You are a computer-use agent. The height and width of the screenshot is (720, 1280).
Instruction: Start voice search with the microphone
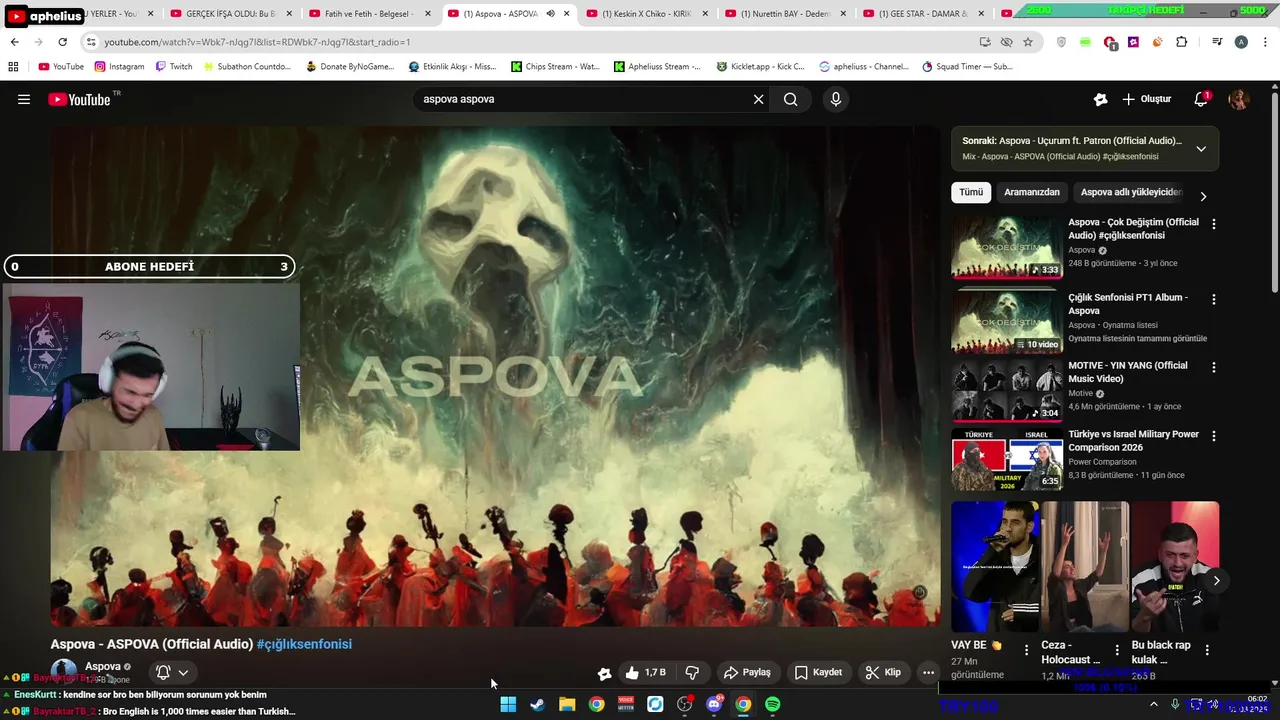coord(836,99)
